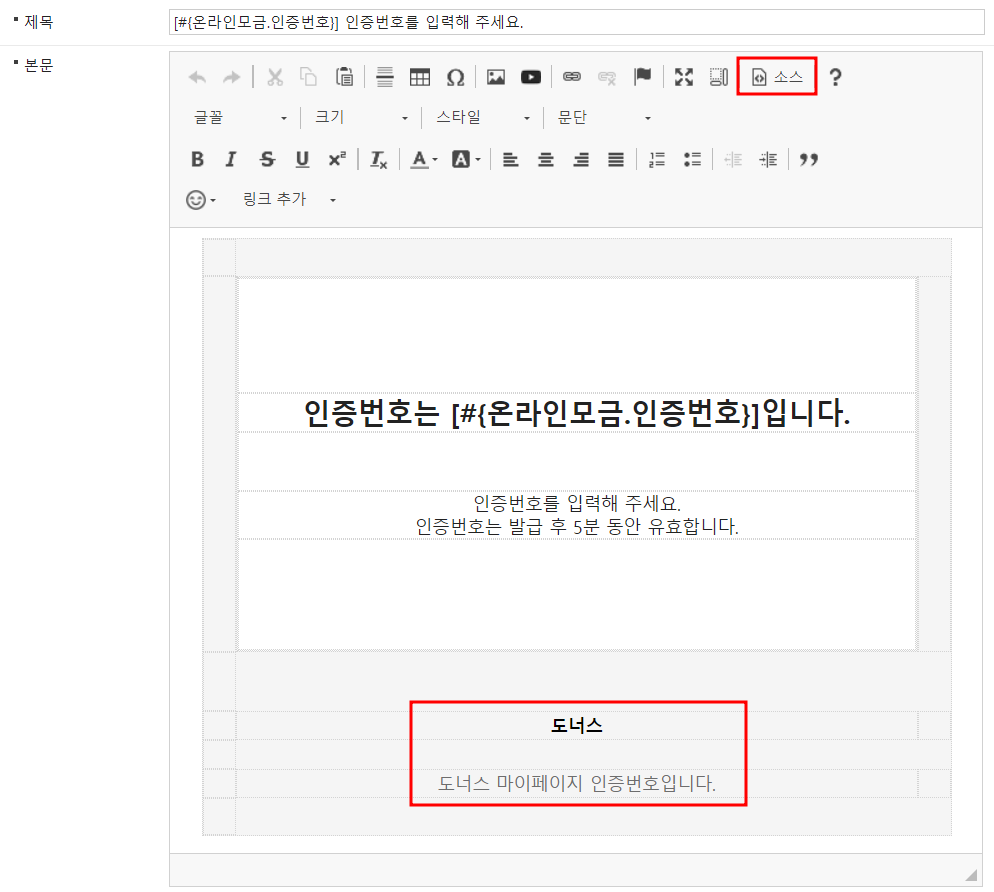Open the special character (Ω) tool
The image size is (994, 892).
coord(455,77)
